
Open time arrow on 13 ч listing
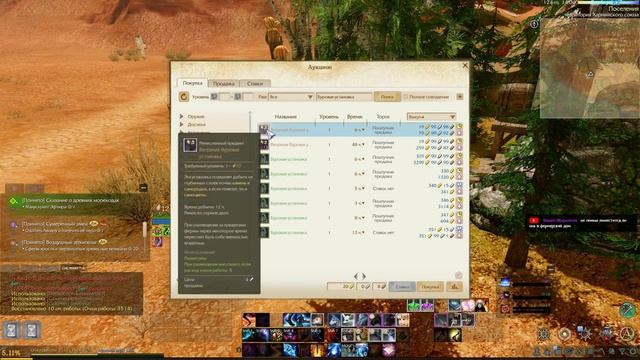click(x=363, y=233)
